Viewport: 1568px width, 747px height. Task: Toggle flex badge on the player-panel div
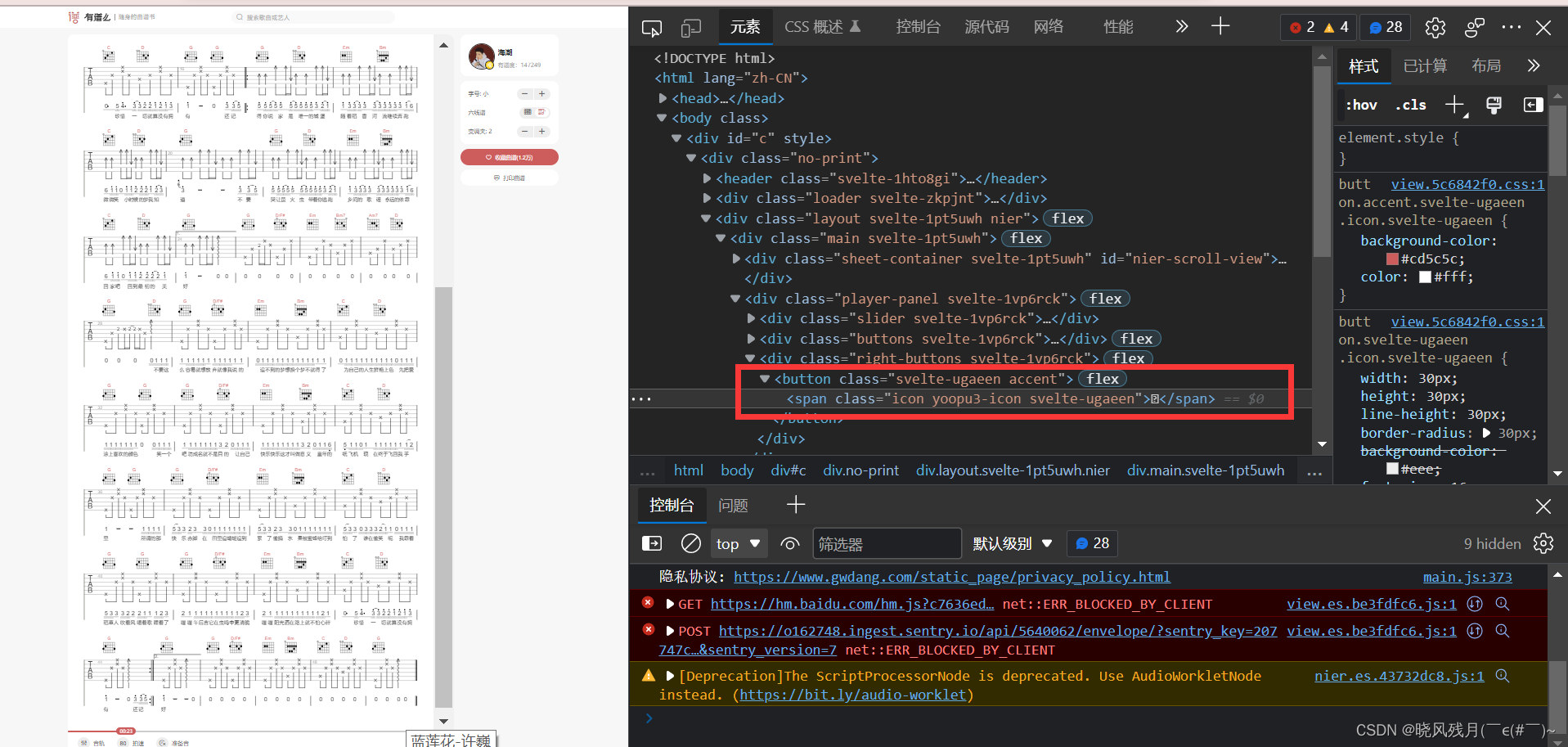[1105, 299]
